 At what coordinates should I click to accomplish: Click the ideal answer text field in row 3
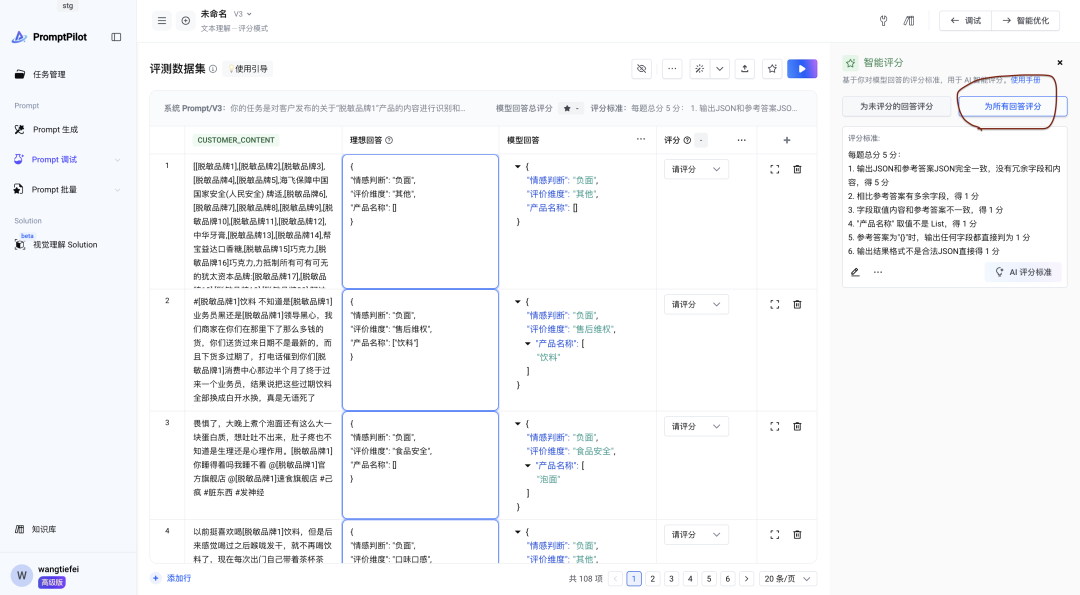click(420, 465)
